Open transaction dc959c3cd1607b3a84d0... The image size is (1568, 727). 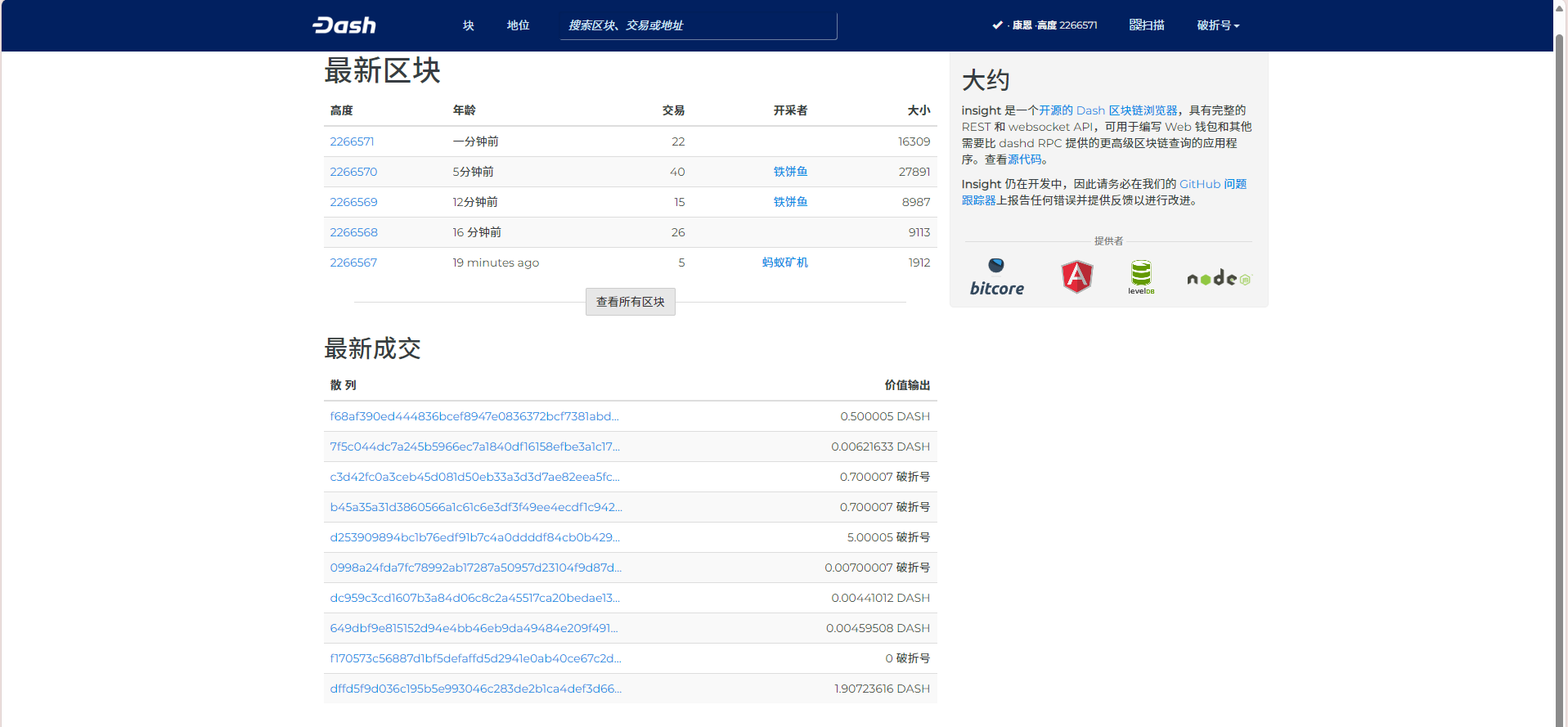[x=475, y=598]
